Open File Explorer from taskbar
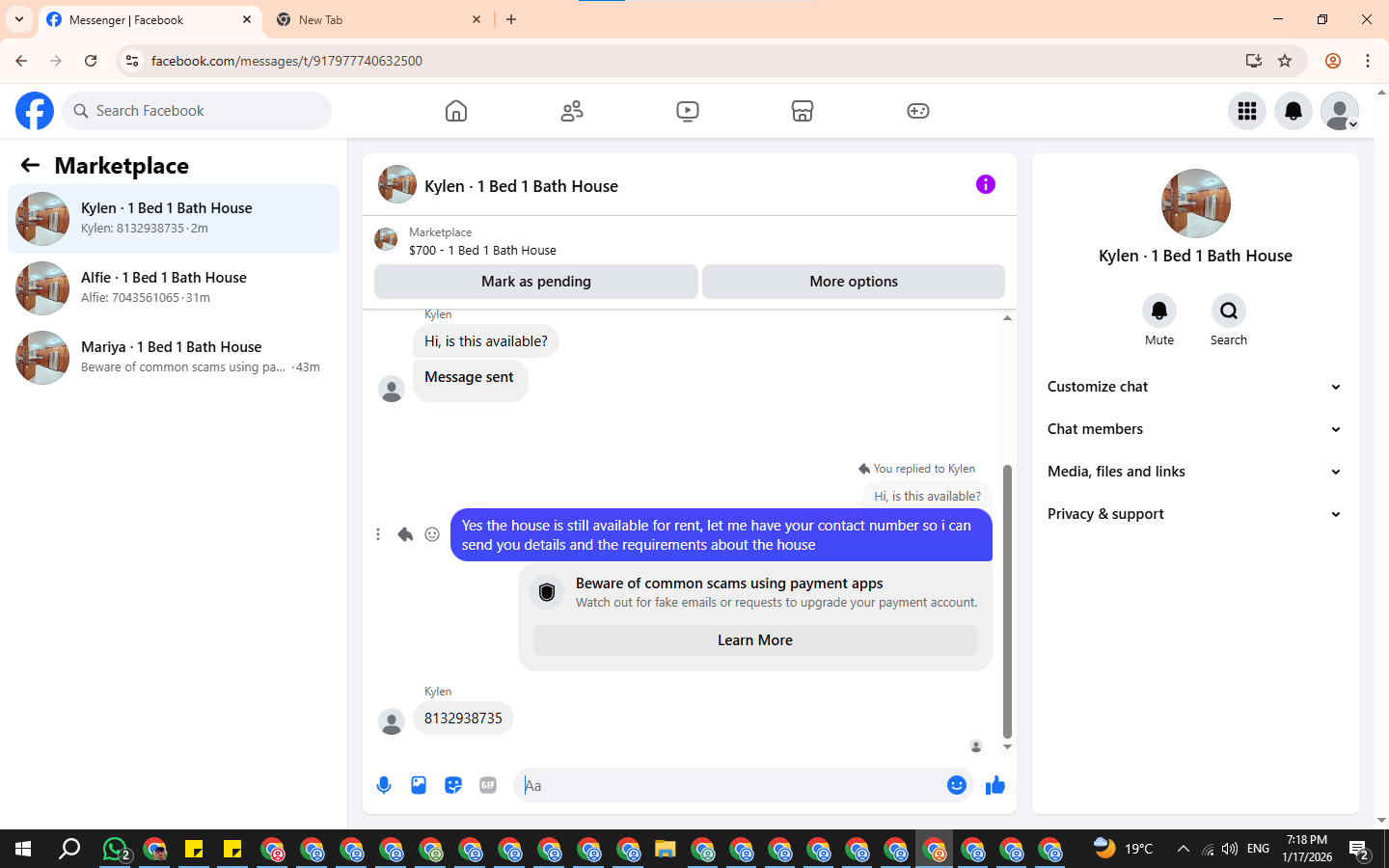1389x868 pixels. pyautogui.click(x=665, y=849)
